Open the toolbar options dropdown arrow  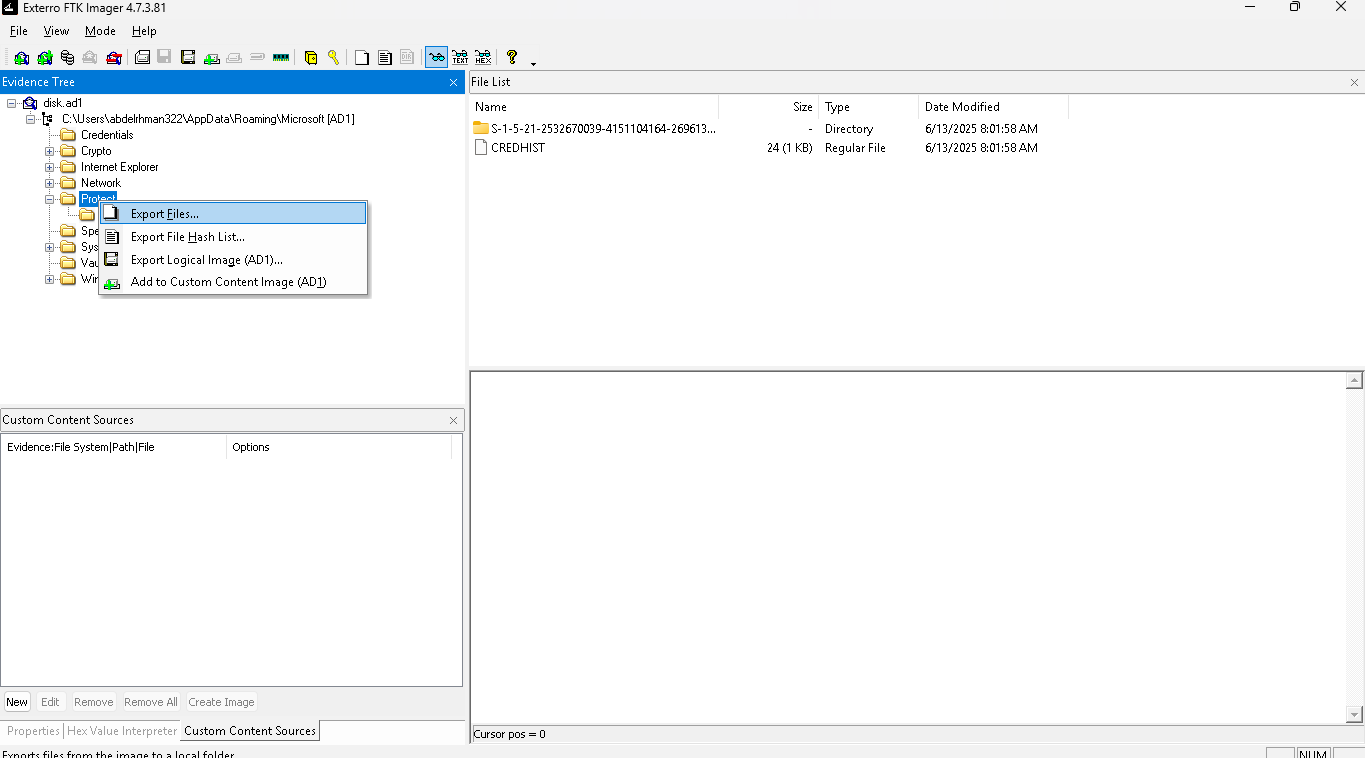534,63
